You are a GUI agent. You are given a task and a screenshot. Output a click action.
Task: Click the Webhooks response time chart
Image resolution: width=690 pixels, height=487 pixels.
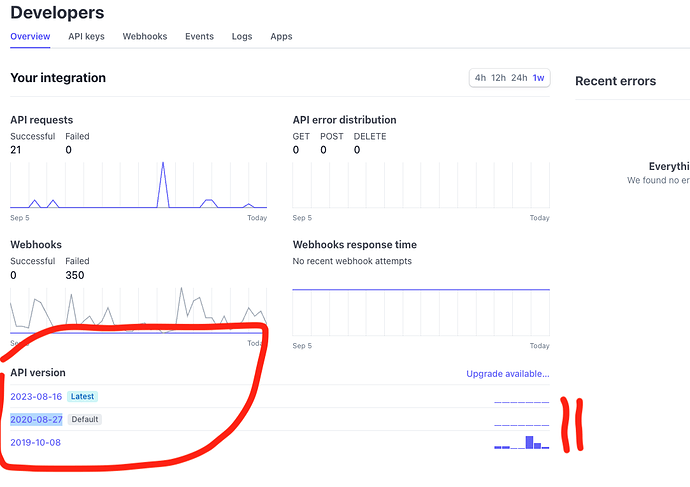pos(421,312)
